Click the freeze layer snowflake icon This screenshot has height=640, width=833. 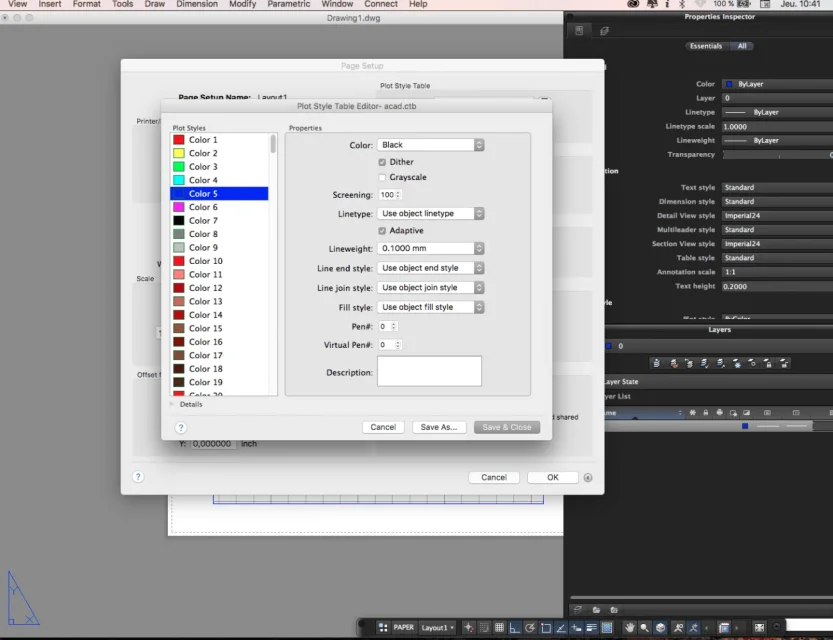click(x=692, y=412)
